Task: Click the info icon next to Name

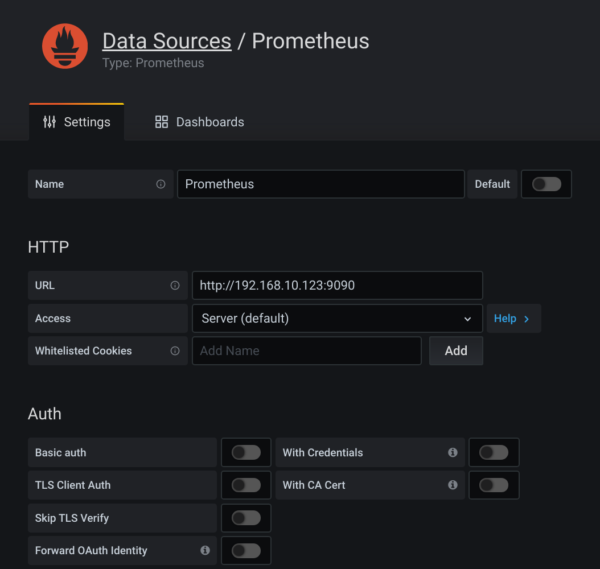Action: 161,184
